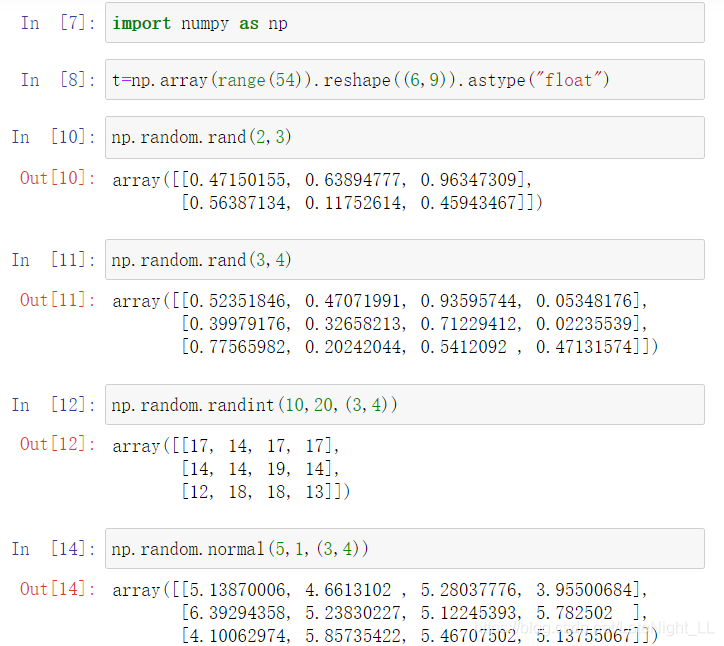Select the In [12]: prompt label
724x646 pixels.
coord(54,405)
